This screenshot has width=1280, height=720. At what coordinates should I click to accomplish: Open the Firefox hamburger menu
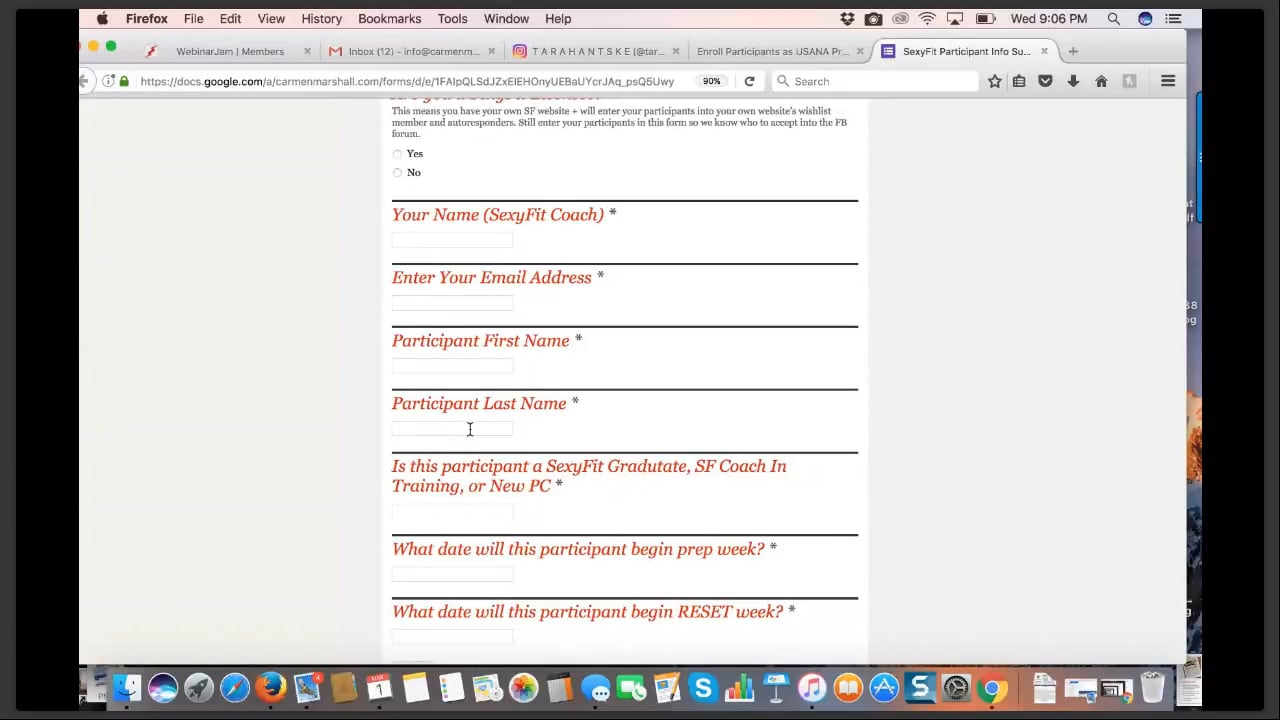pyautogui.click(x=1168, y=81)
